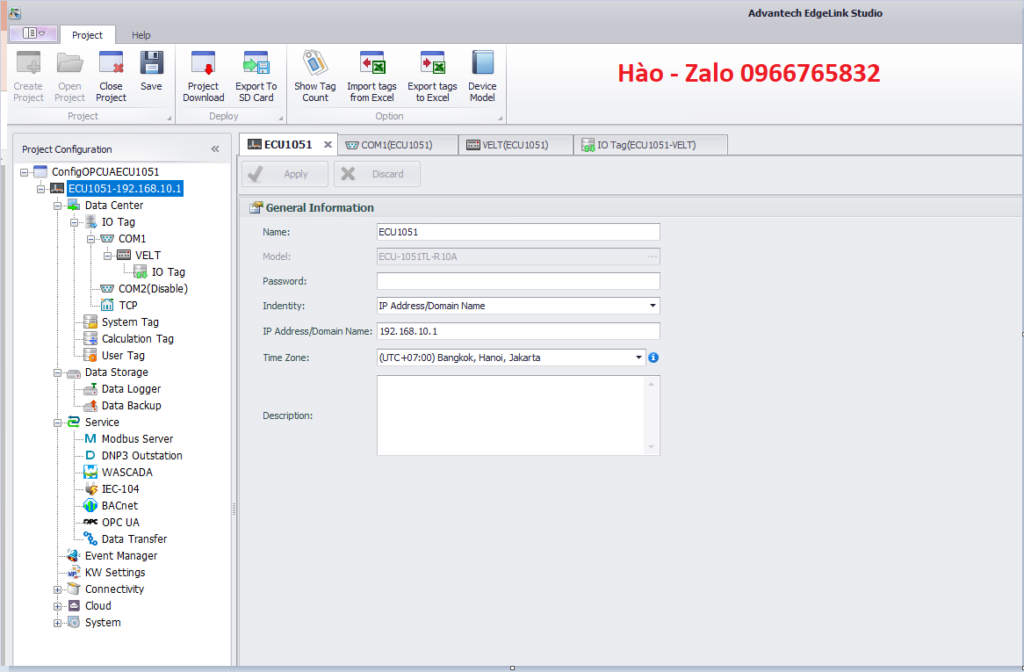Select the Data Storage tree node

[116, 372]
